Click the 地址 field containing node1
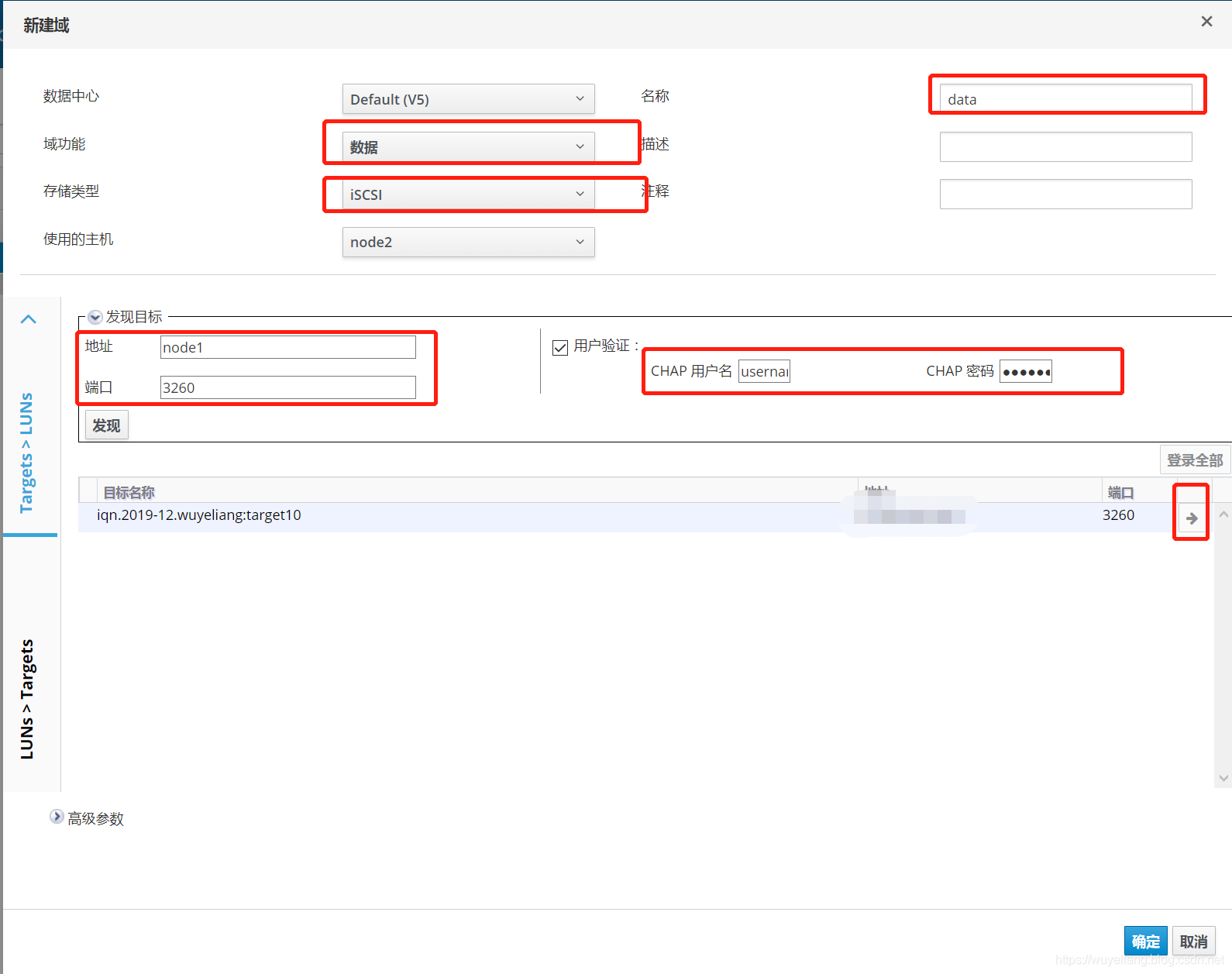The height and width of the screenshot is (974, 1232). [287, 347]
